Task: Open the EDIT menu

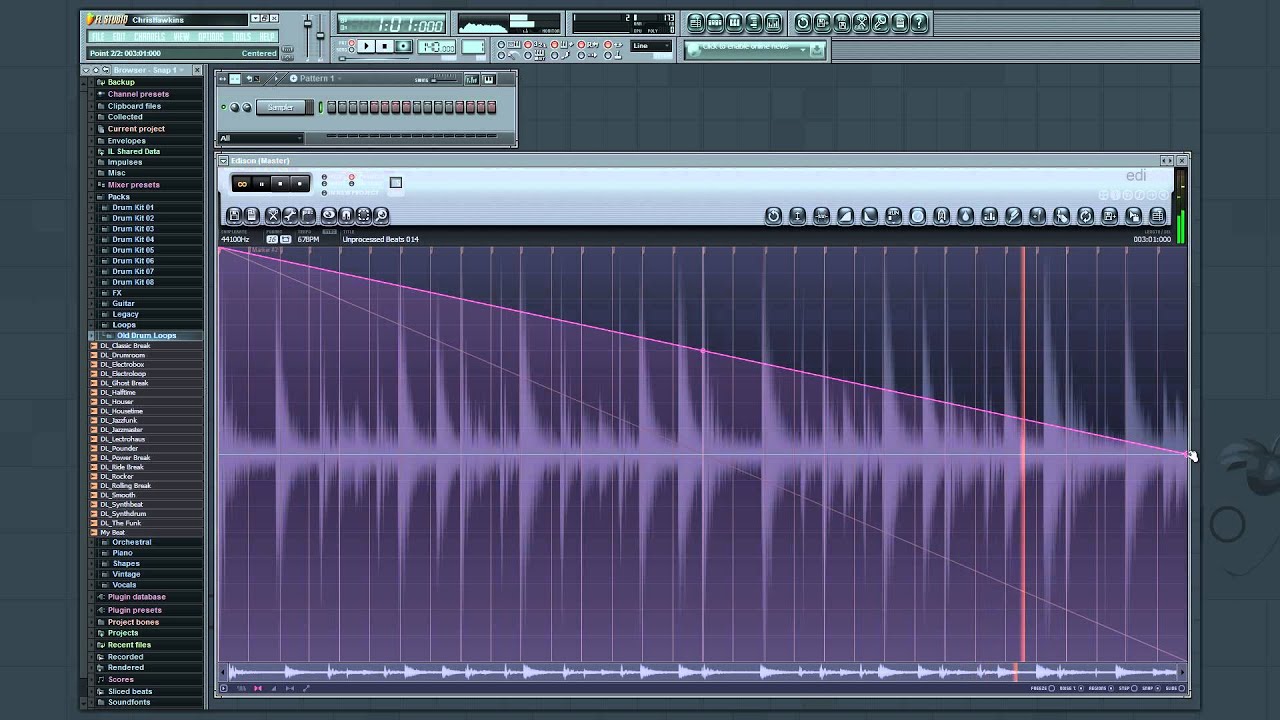Action: click(119, 37)
